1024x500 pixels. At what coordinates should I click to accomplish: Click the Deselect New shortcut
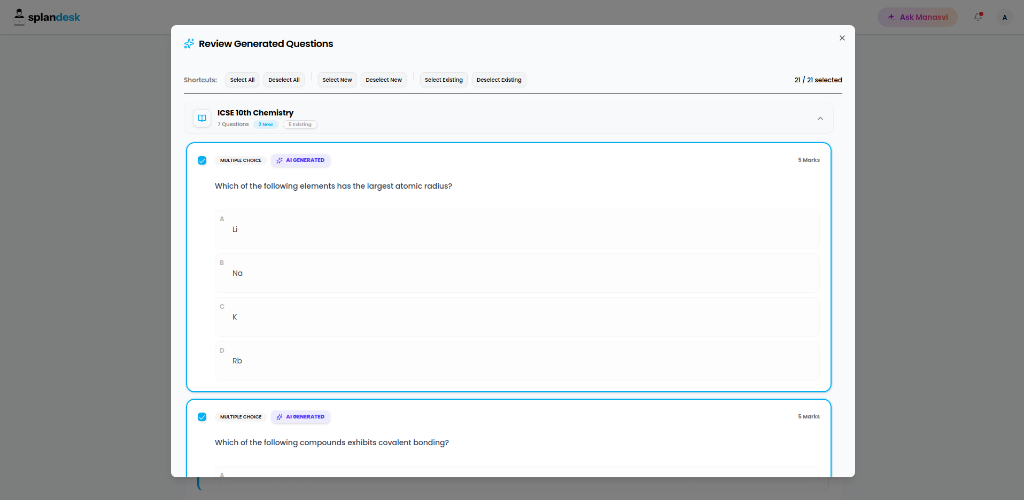pos(384,80)
